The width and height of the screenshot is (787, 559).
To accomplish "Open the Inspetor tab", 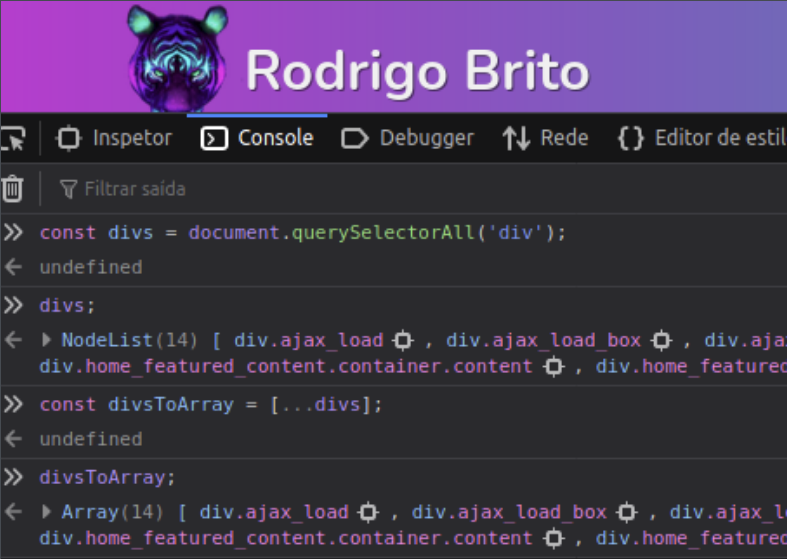I will (115, 138).
